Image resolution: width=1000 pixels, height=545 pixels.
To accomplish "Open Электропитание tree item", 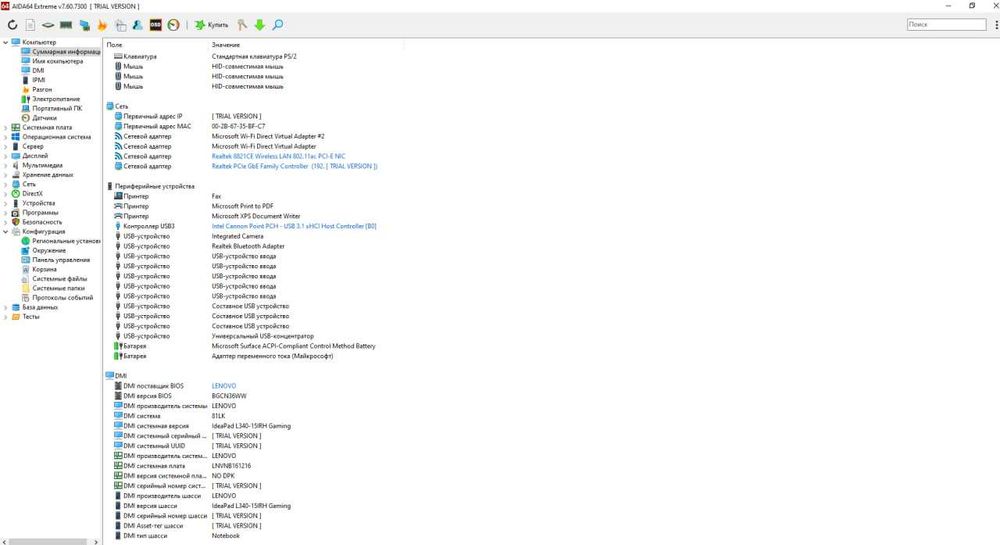I will 56,99.
